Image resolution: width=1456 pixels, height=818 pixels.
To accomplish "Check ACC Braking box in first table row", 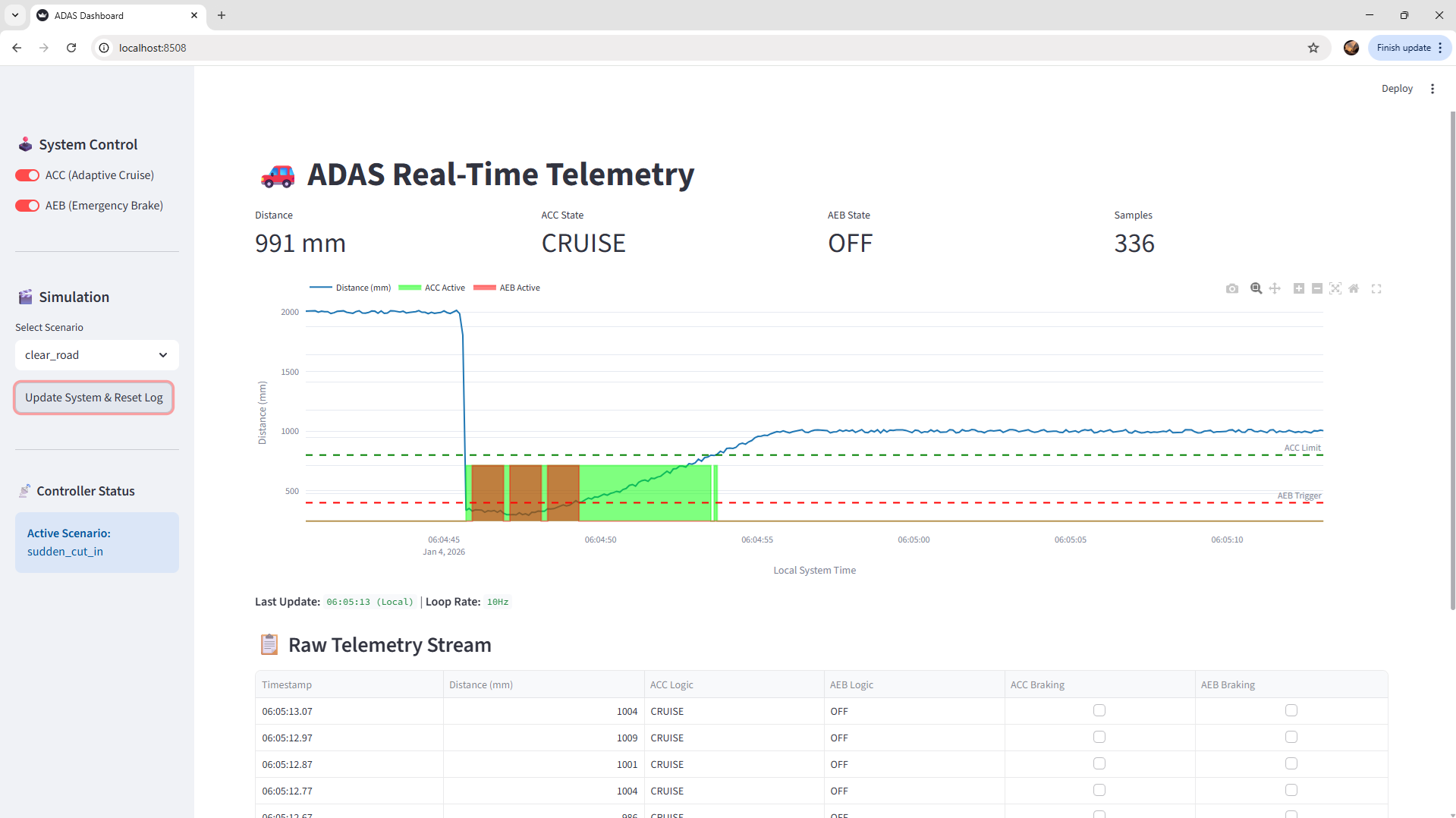I will (x=1099, y=710).
